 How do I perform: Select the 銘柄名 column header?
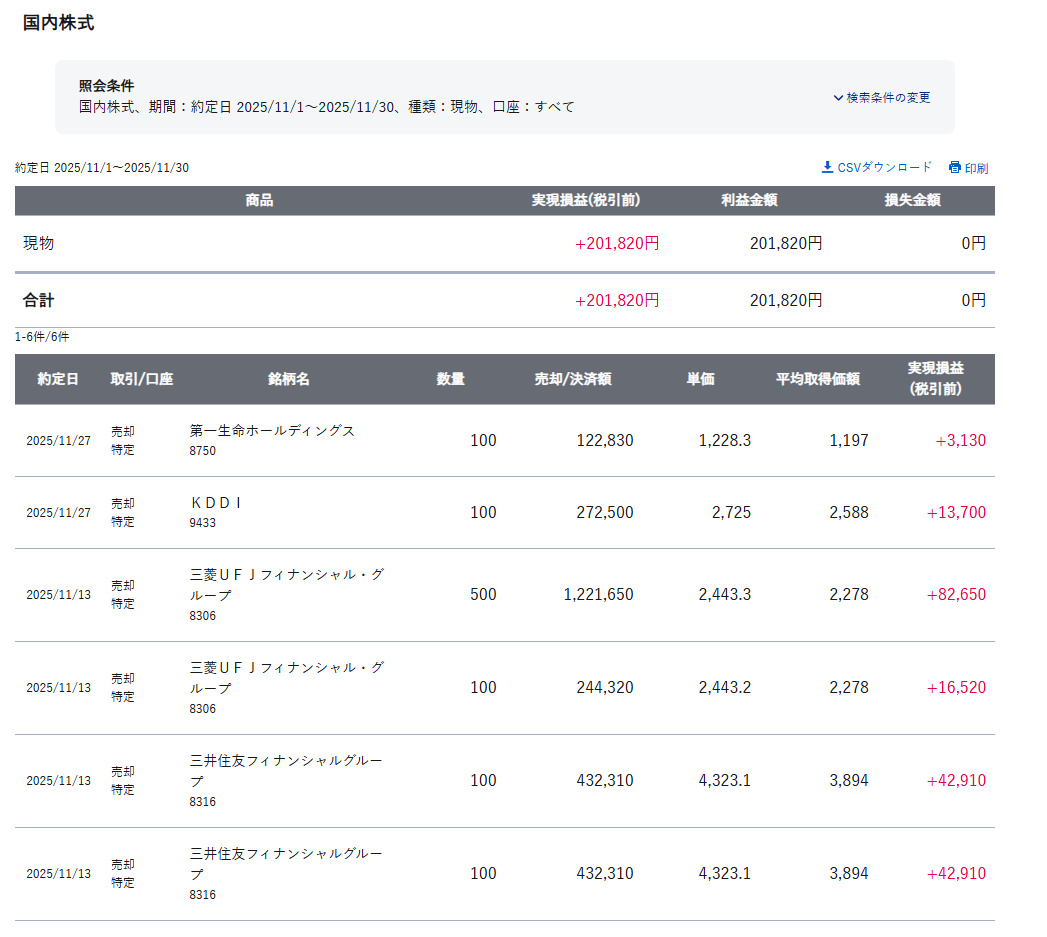[x=288, y=379]
